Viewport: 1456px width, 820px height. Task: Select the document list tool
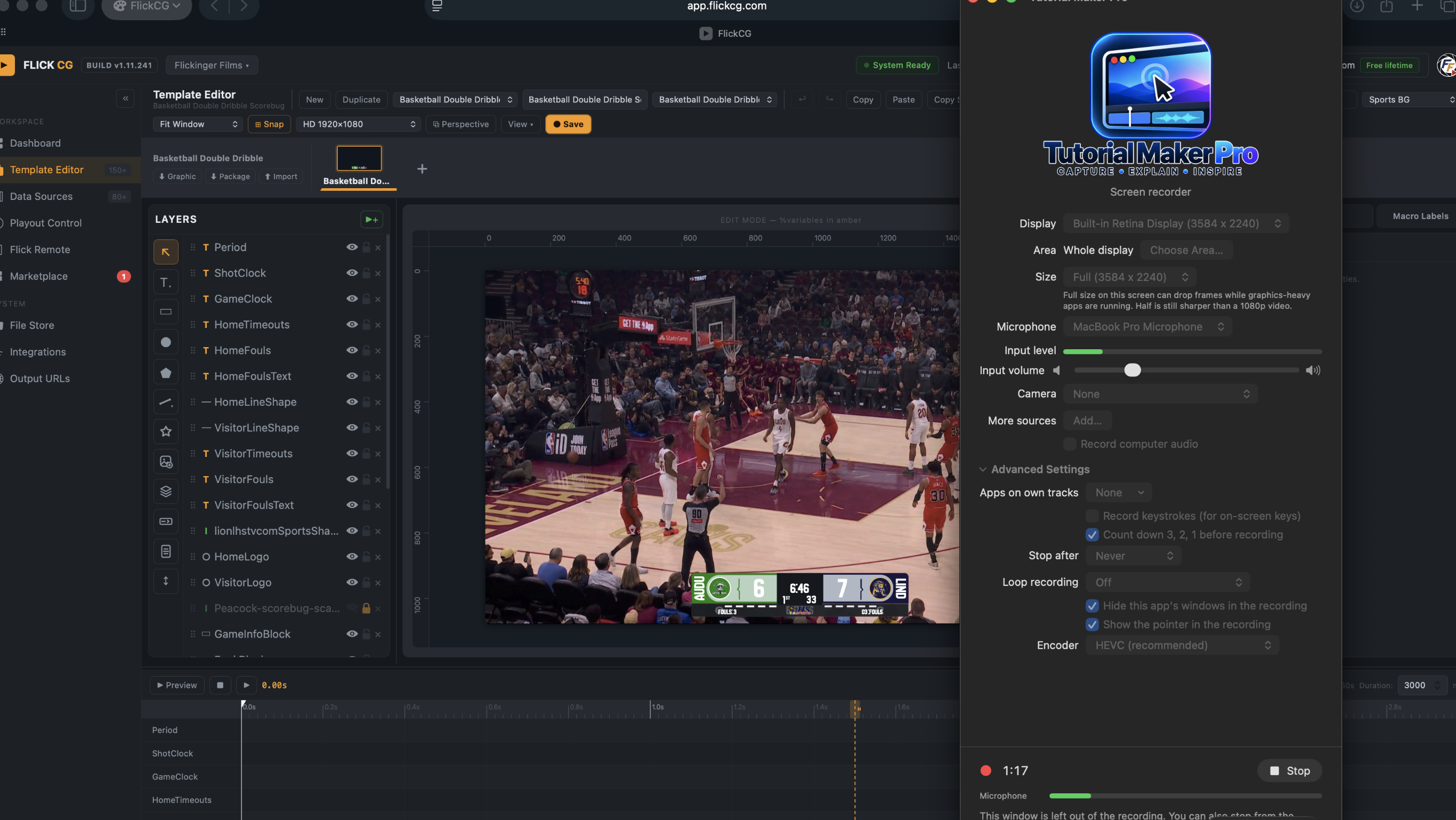point(166,551)
